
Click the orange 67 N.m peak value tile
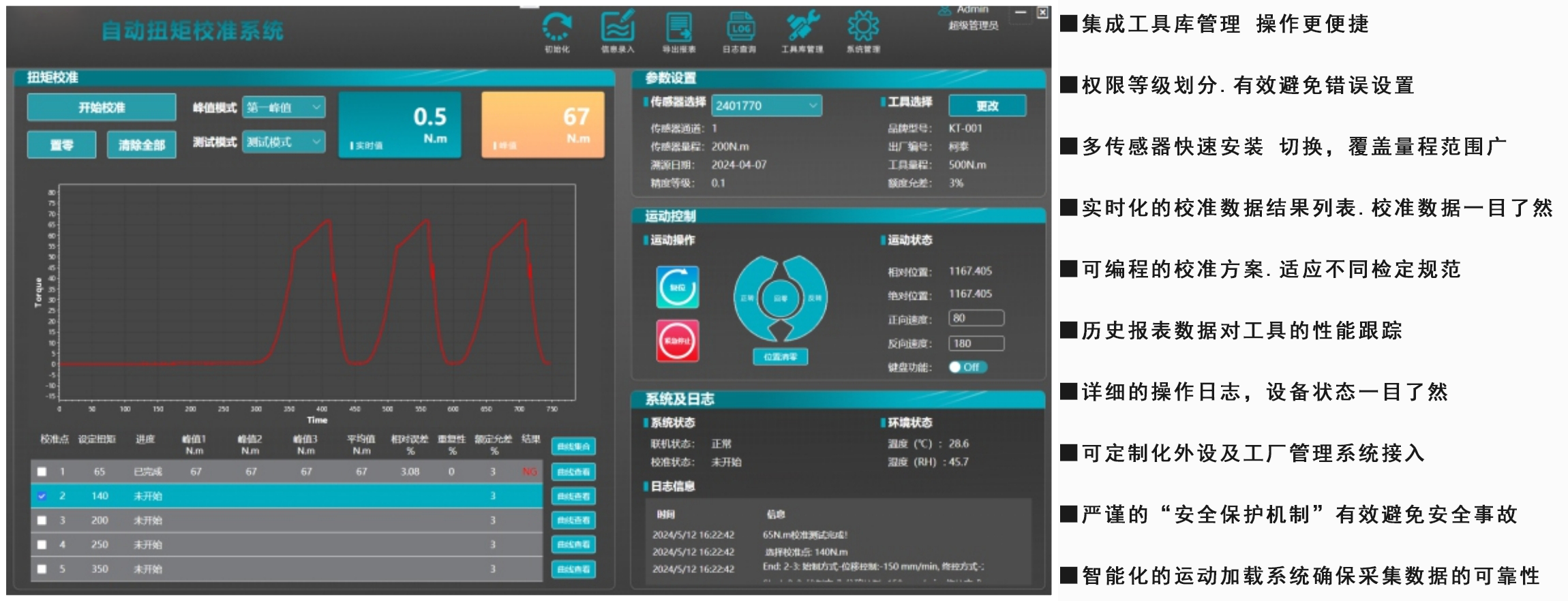coord(543,125)
